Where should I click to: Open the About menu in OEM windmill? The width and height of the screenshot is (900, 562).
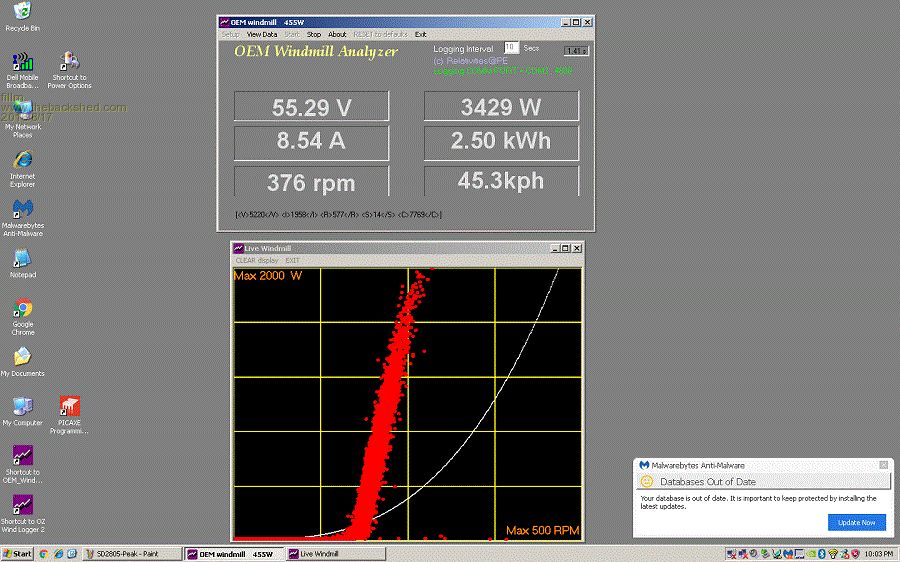click(x=337, y=34)
